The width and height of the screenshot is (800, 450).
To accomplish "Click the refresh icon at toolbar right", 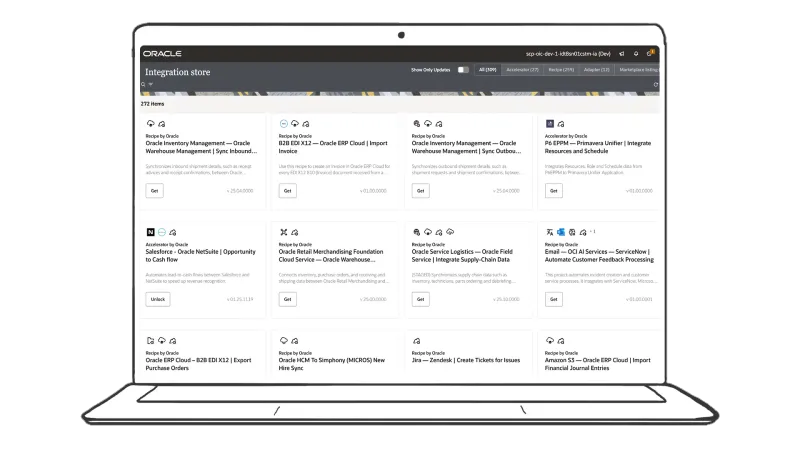I will tap(656, 85).
